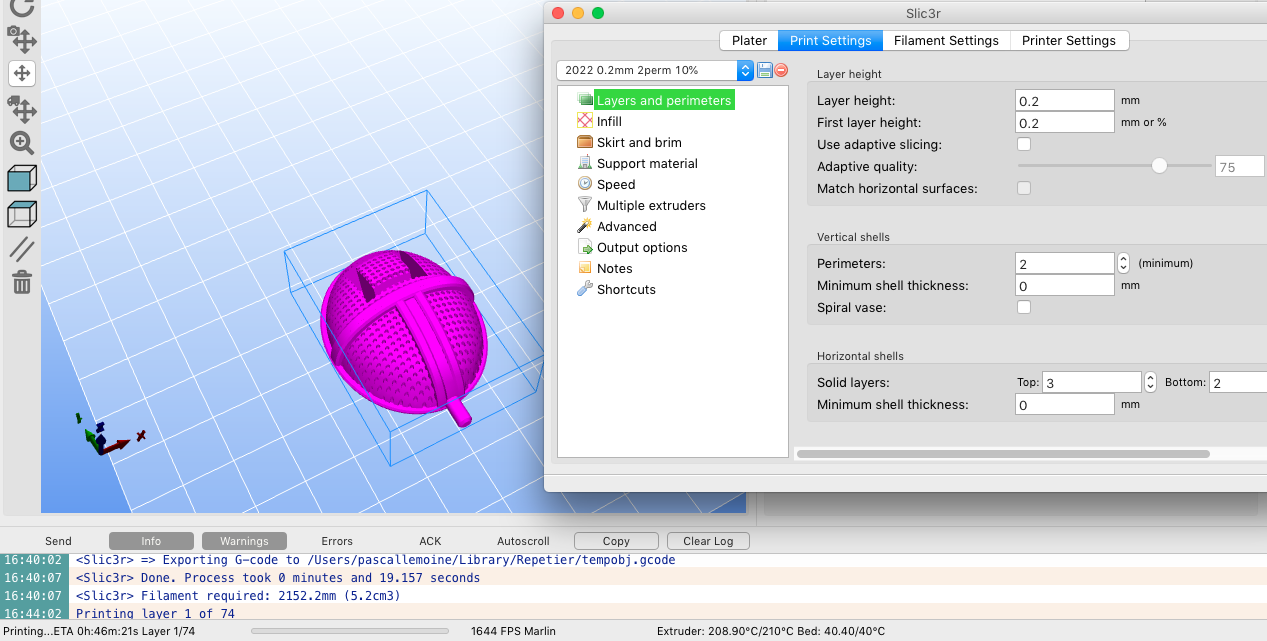Click the Extruder and Bed temperature status
Image resolution: width=1267 pixels, height=641 pixels.
click(771, 631)
